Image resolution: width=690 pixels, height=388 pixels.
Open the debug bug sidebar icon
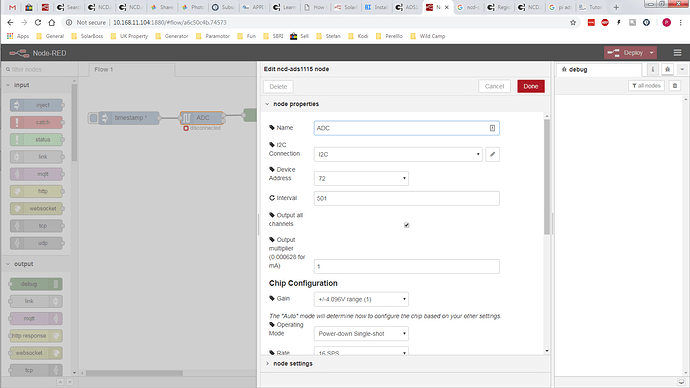tap(668, 70)
